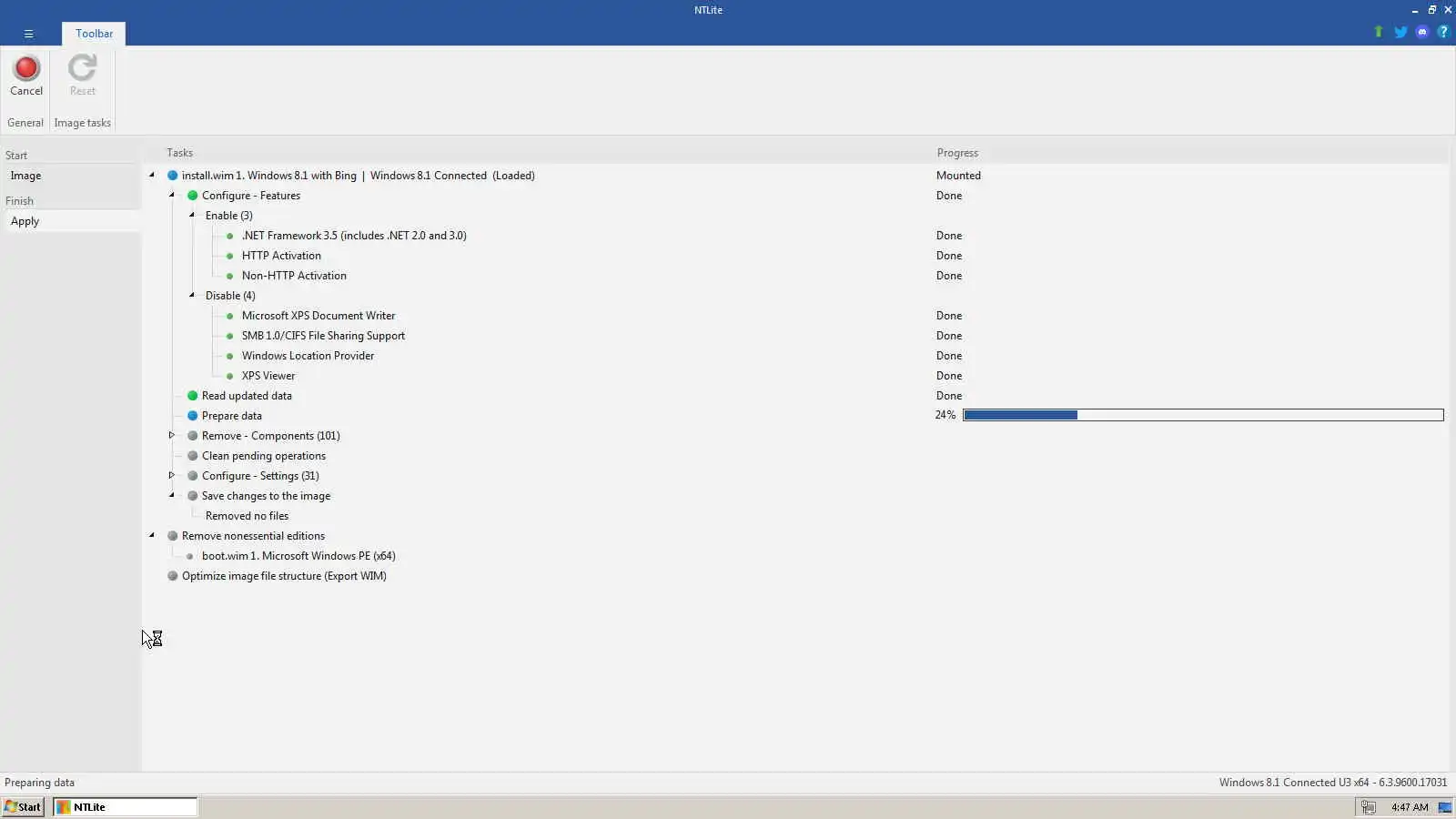Click the dot beside HTTP Activation

coord(229,256)
